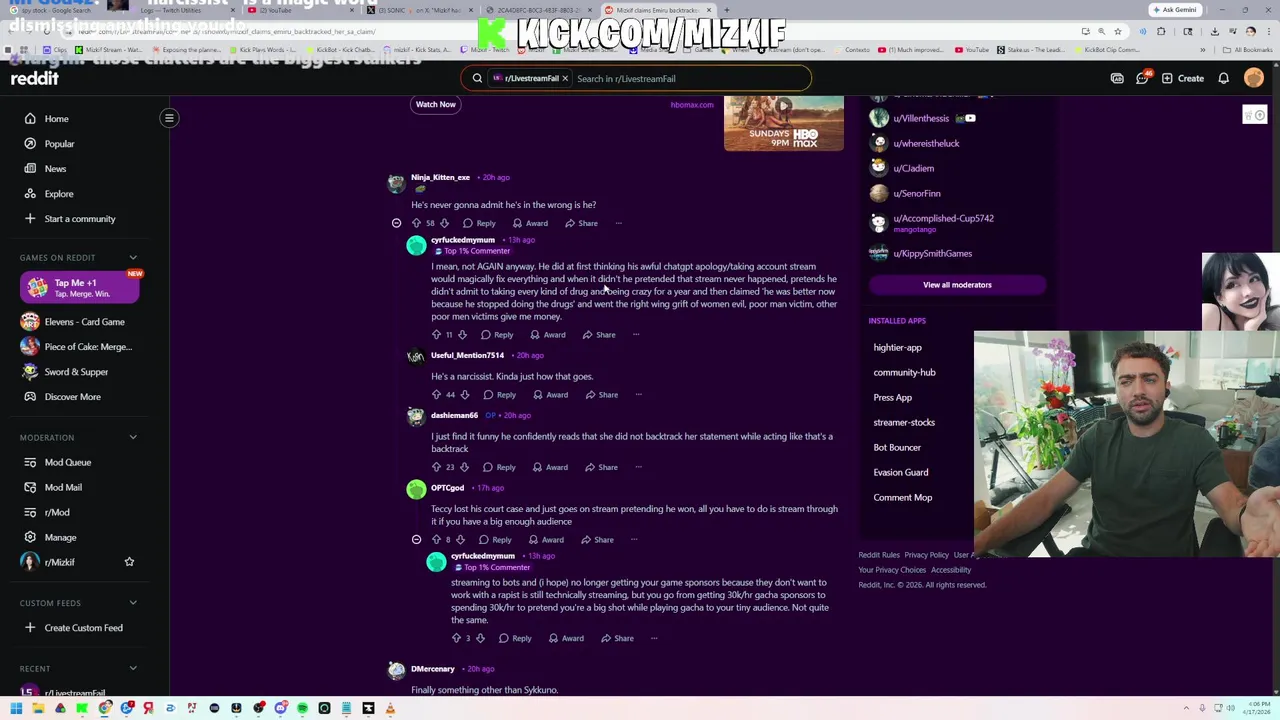The width and height of the screenshot is (1280, 720).
Task: Click View all moderators button
Action: pos(957,285)
